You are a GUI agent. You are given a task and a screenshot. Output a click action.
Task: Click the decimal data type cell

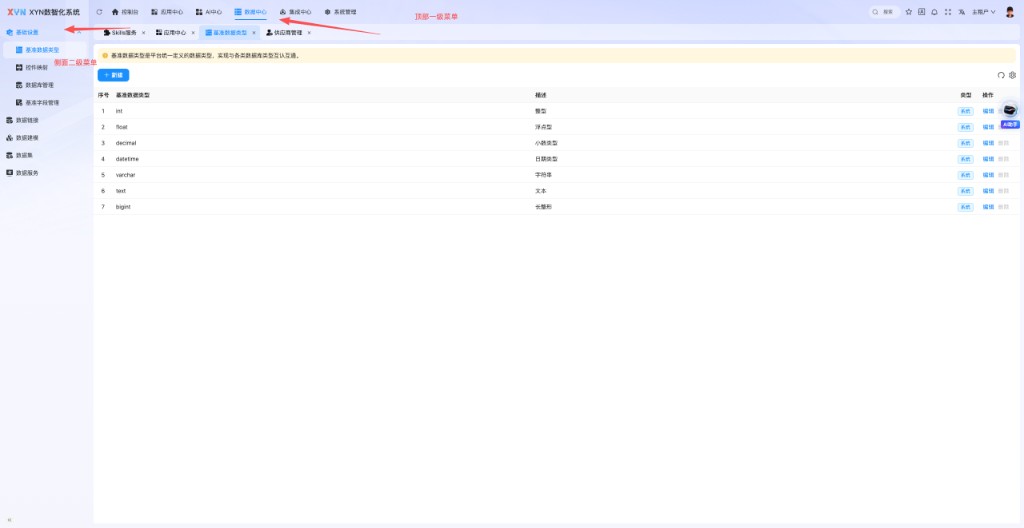click(x=126, y=143)
